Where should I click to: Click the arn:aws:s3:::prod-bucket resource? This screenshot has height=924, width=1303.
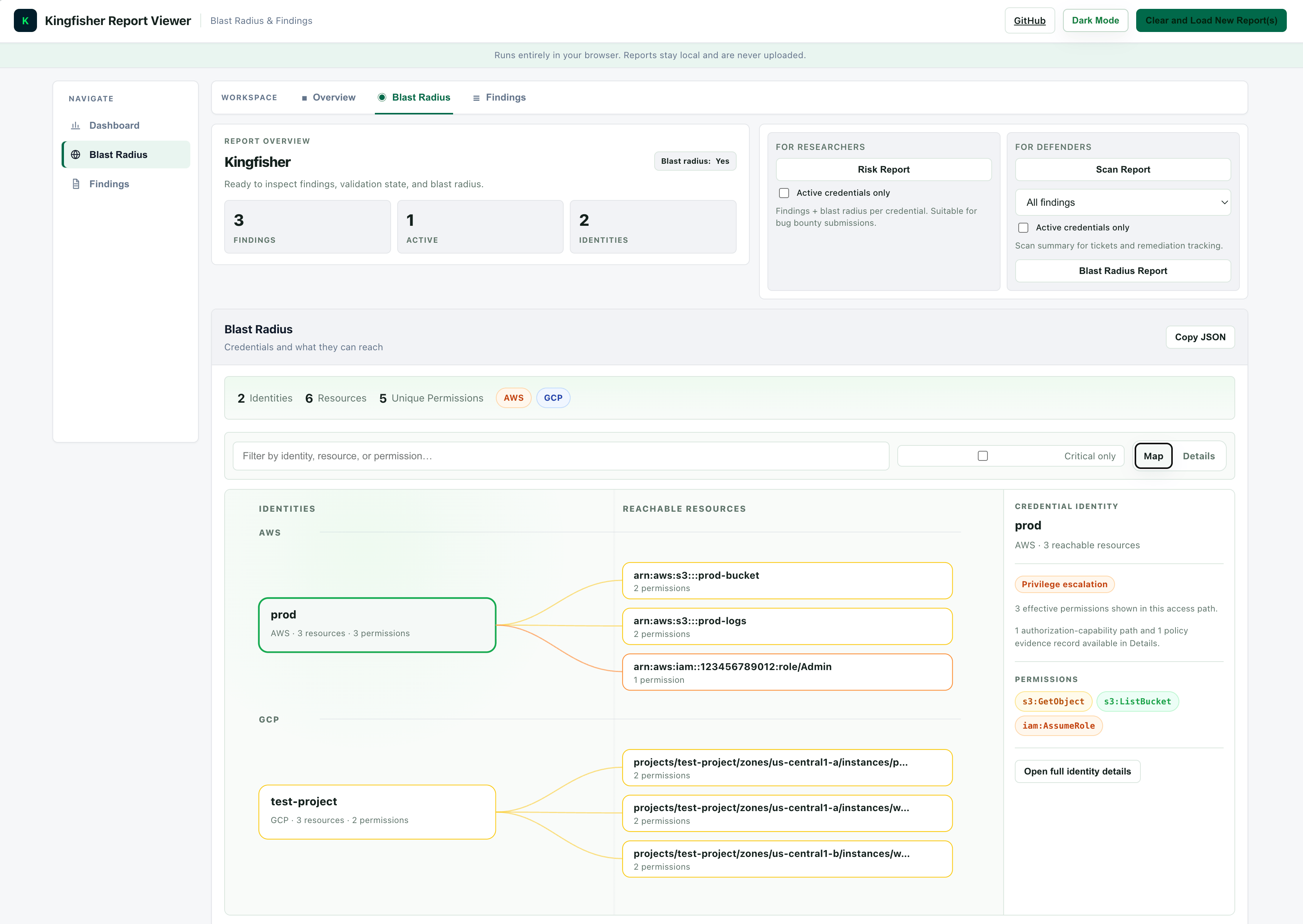click(787, 581)
